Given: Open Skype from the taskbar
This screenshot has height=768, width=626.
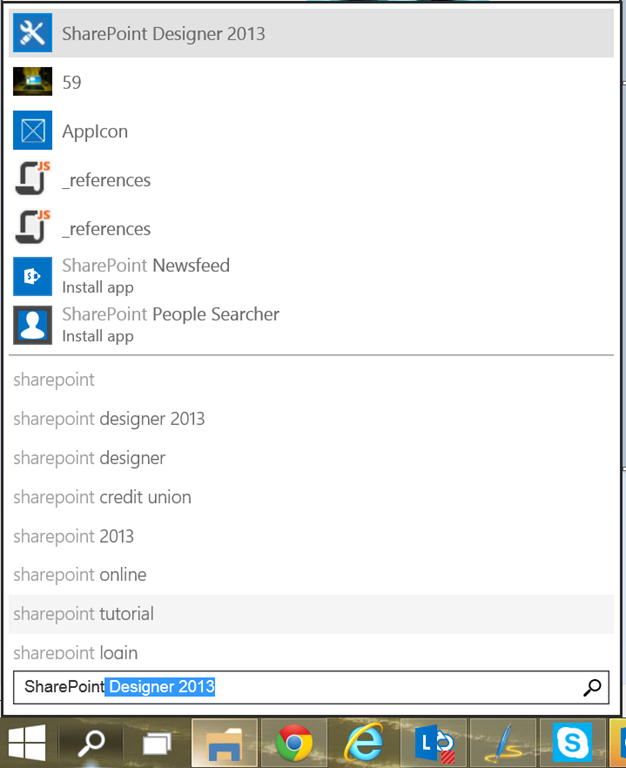Looking at the screenshot, I should click(x=572, y=743).
